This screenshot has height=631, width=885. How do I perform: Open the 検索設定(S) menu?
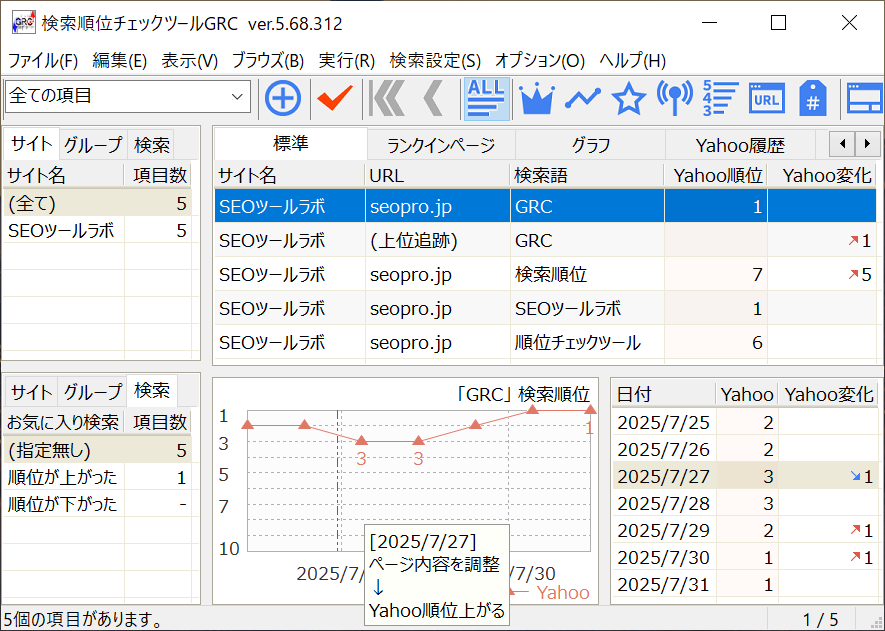pyautogui.click(x=435, y=60)
